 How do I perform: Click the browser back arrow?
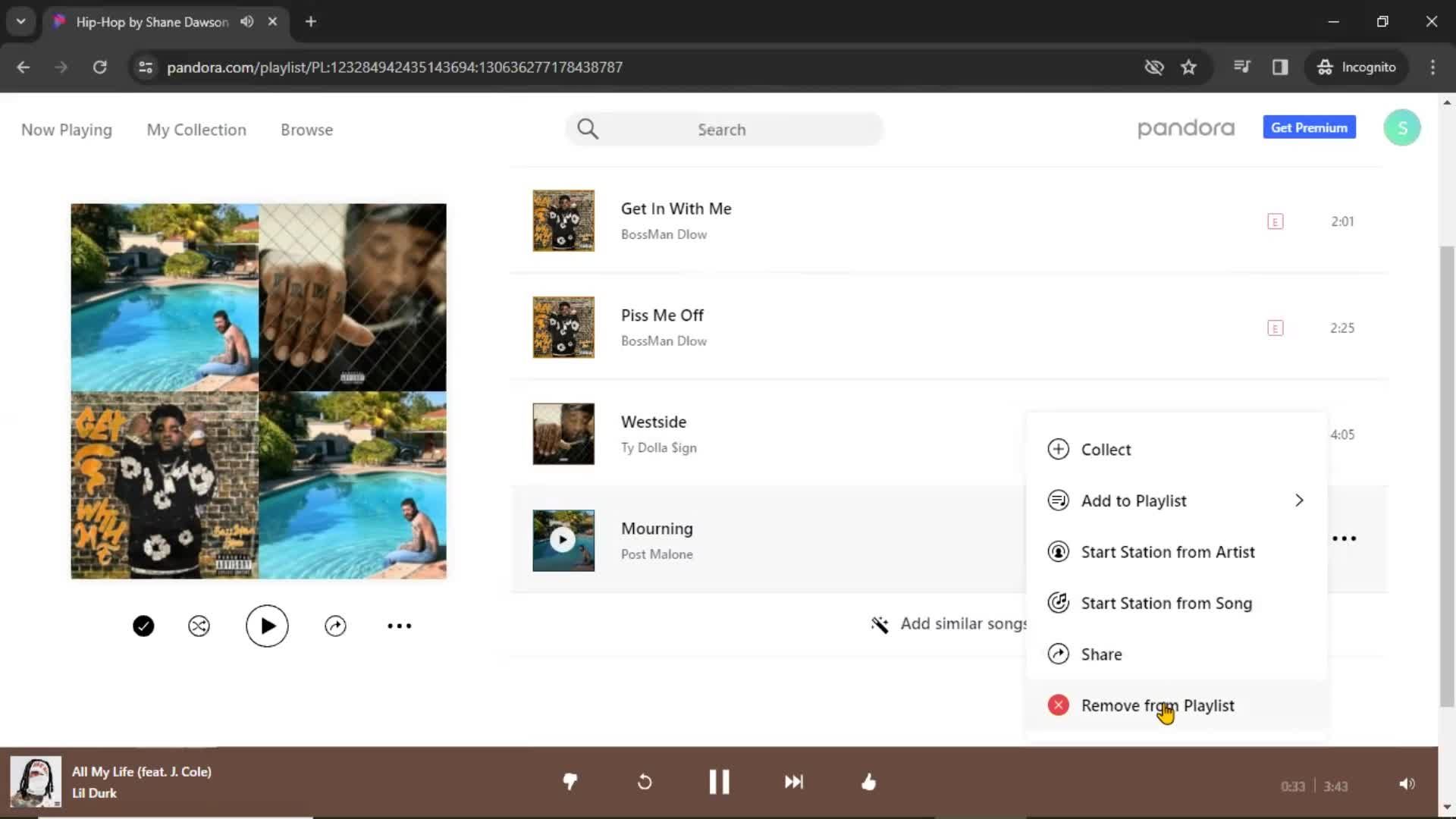tap(23, 67)
